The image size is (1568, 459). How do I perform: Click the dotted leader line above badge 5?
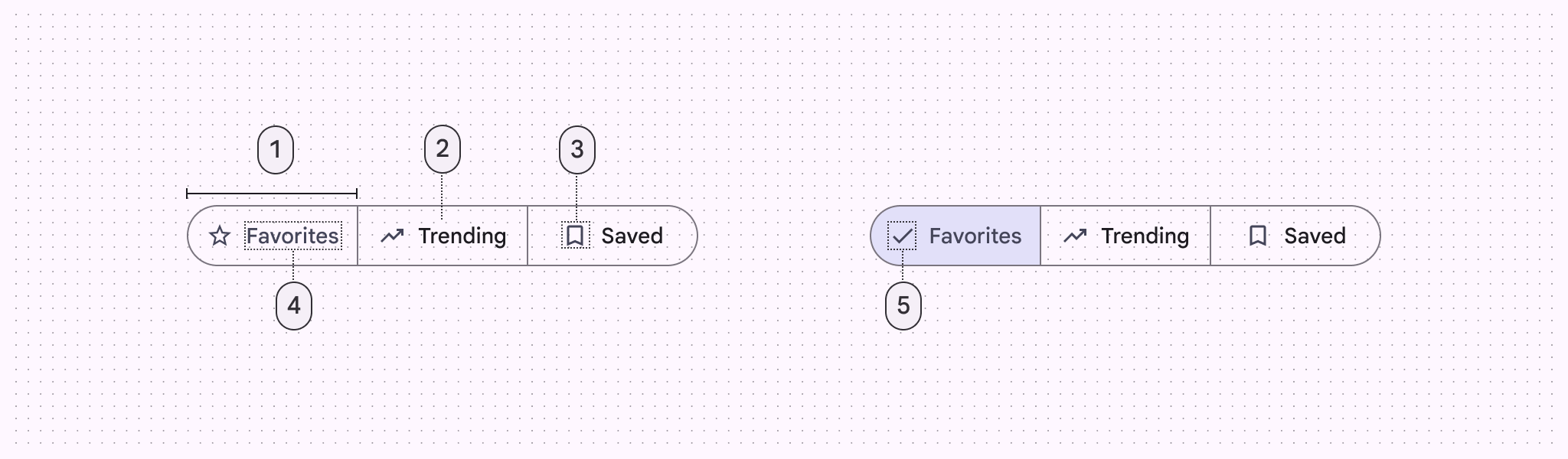pyautogui.click(x=903, y=268)
